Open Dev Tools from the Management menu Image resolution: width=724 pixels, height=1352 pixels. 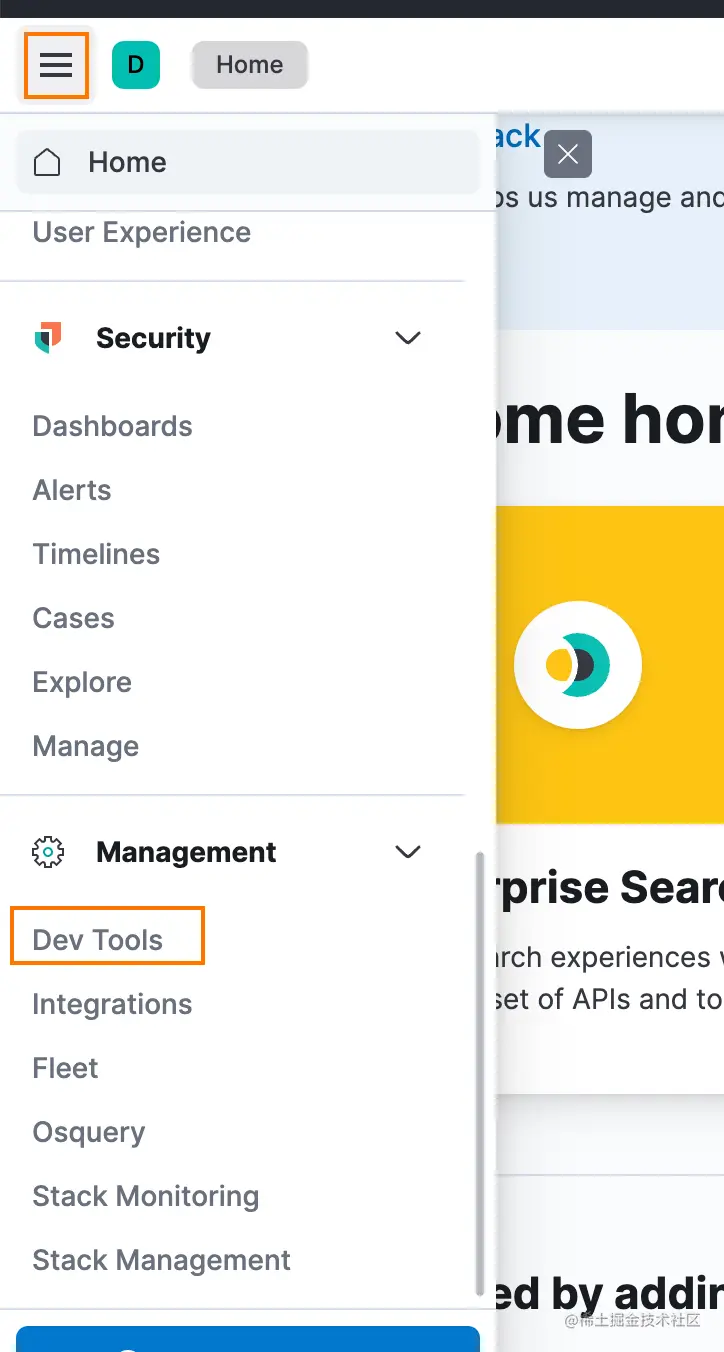pyautogui.click(x=98, y=940)
